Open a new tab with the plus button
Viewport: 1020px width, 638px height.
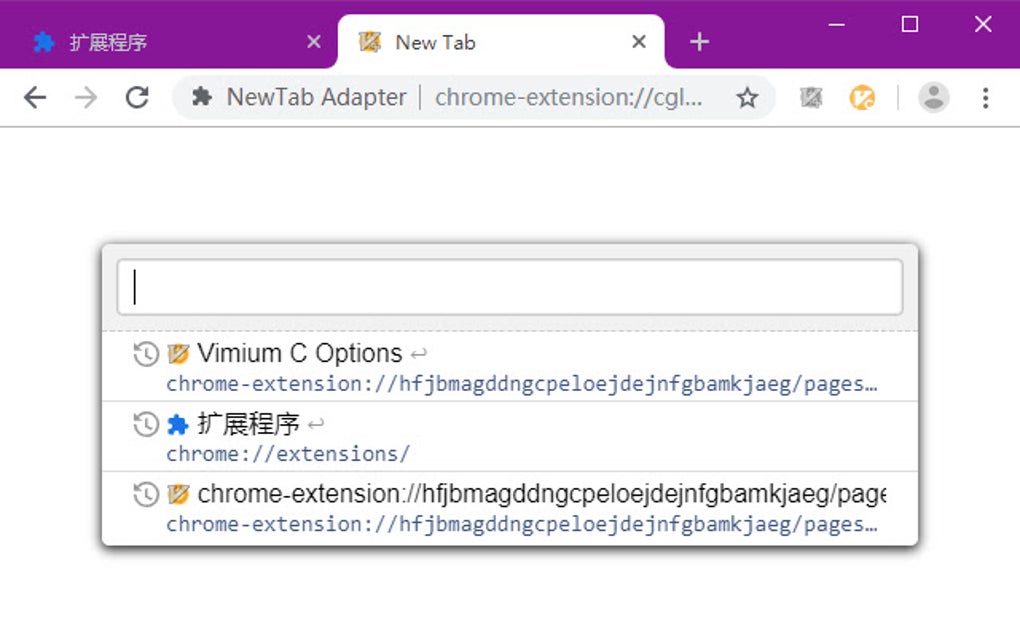pos(698,41)
